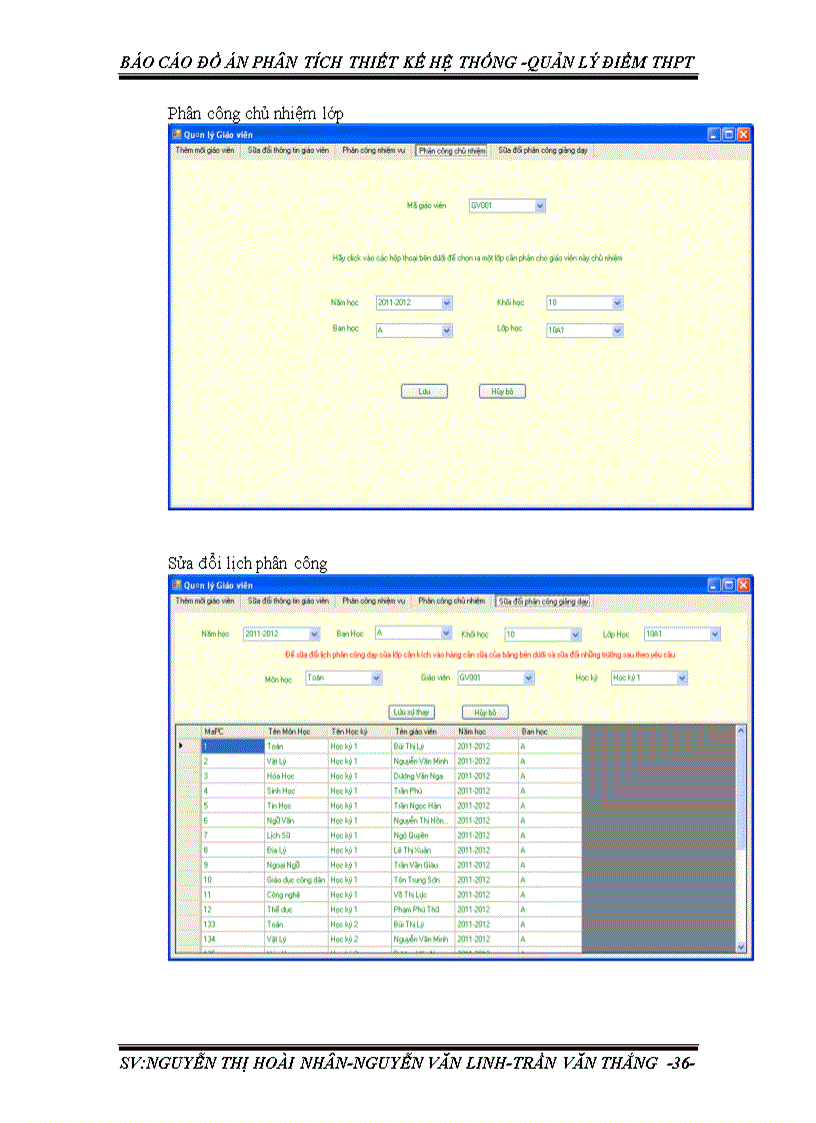Open the Môn học dropdown showing Toán
The width and height of the screenshot is (816, 1123).
[x=375, y=677]
